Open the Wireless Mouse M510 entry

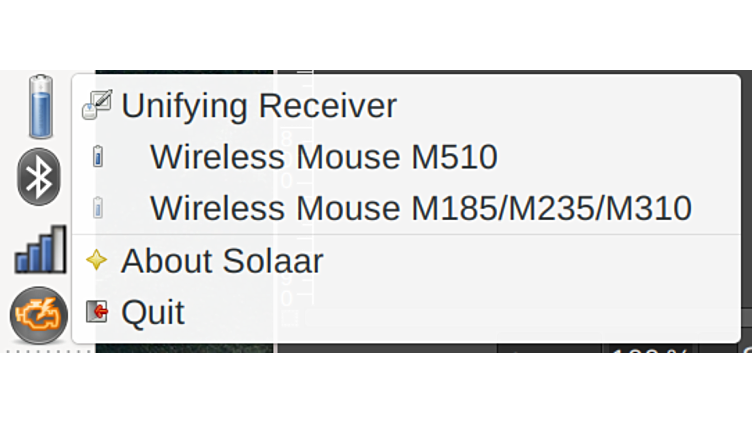[322, 157]
